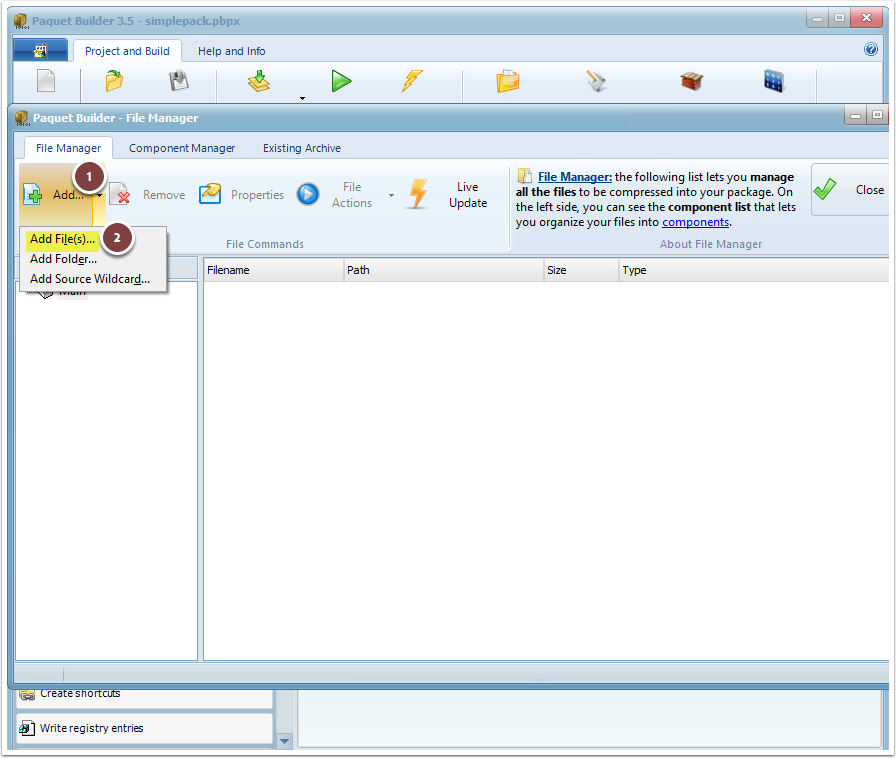The image size is (896, 758).
Task: Open project with the folder icon
Action: coord(114,81)
